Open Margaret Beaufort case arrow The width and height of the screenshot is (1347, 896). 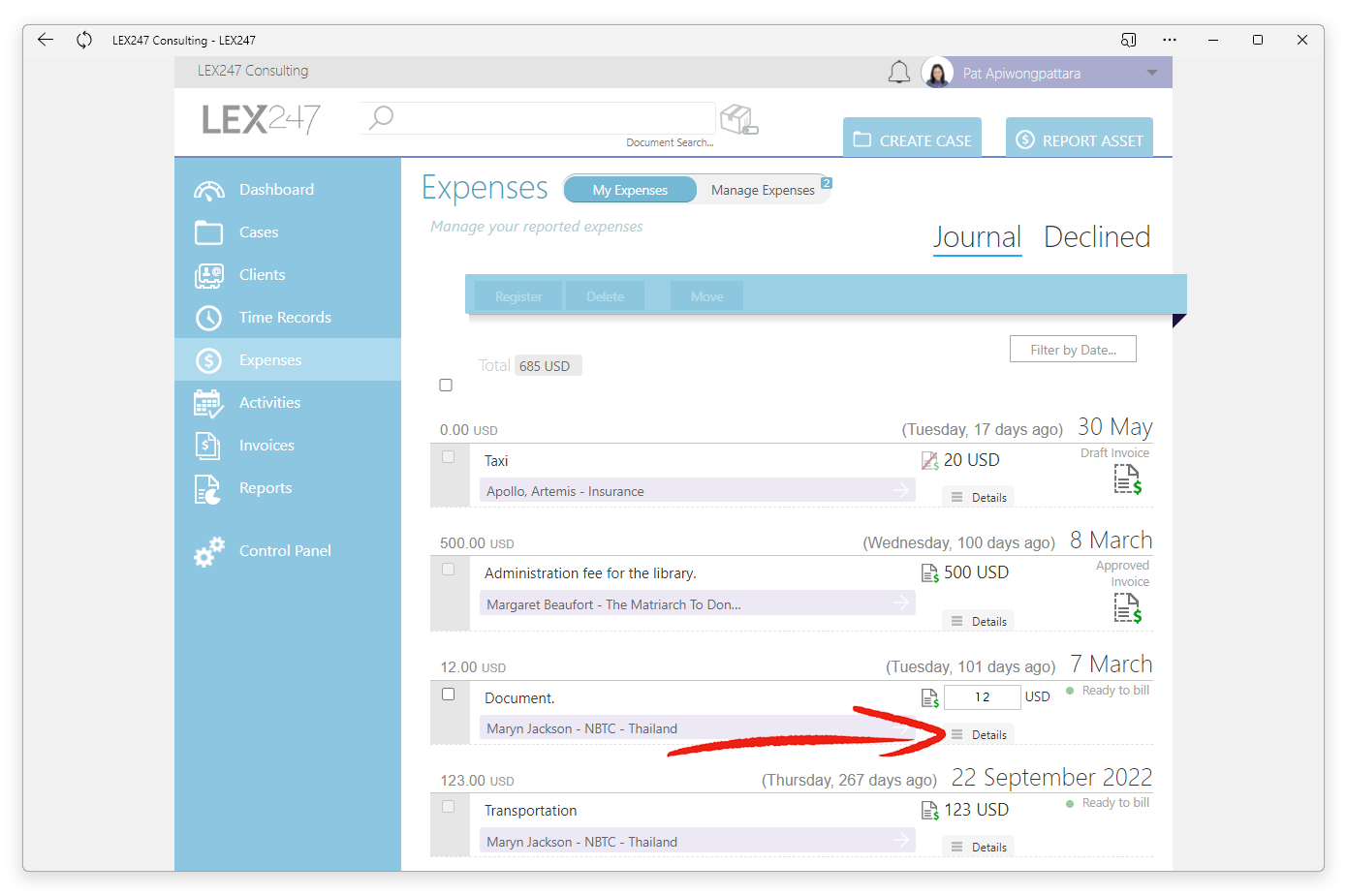pos(901,602)
